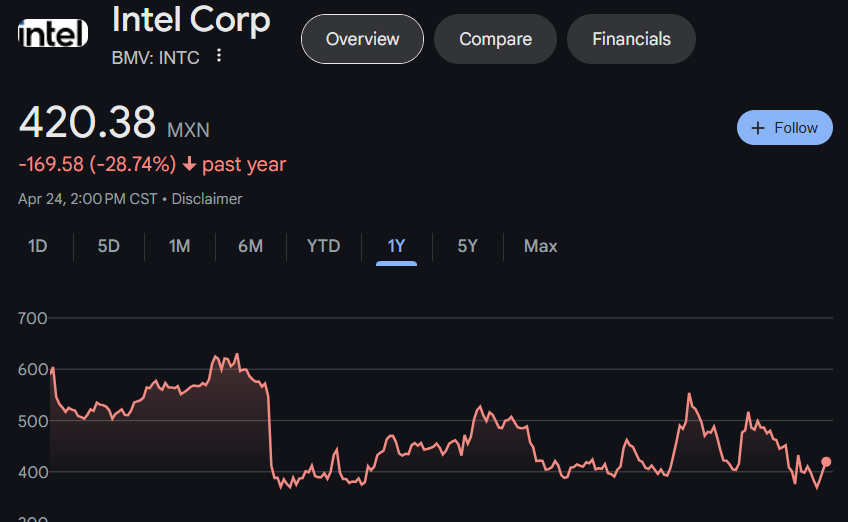
Task: Select the YTD chart range
Action: click(323, 247)
